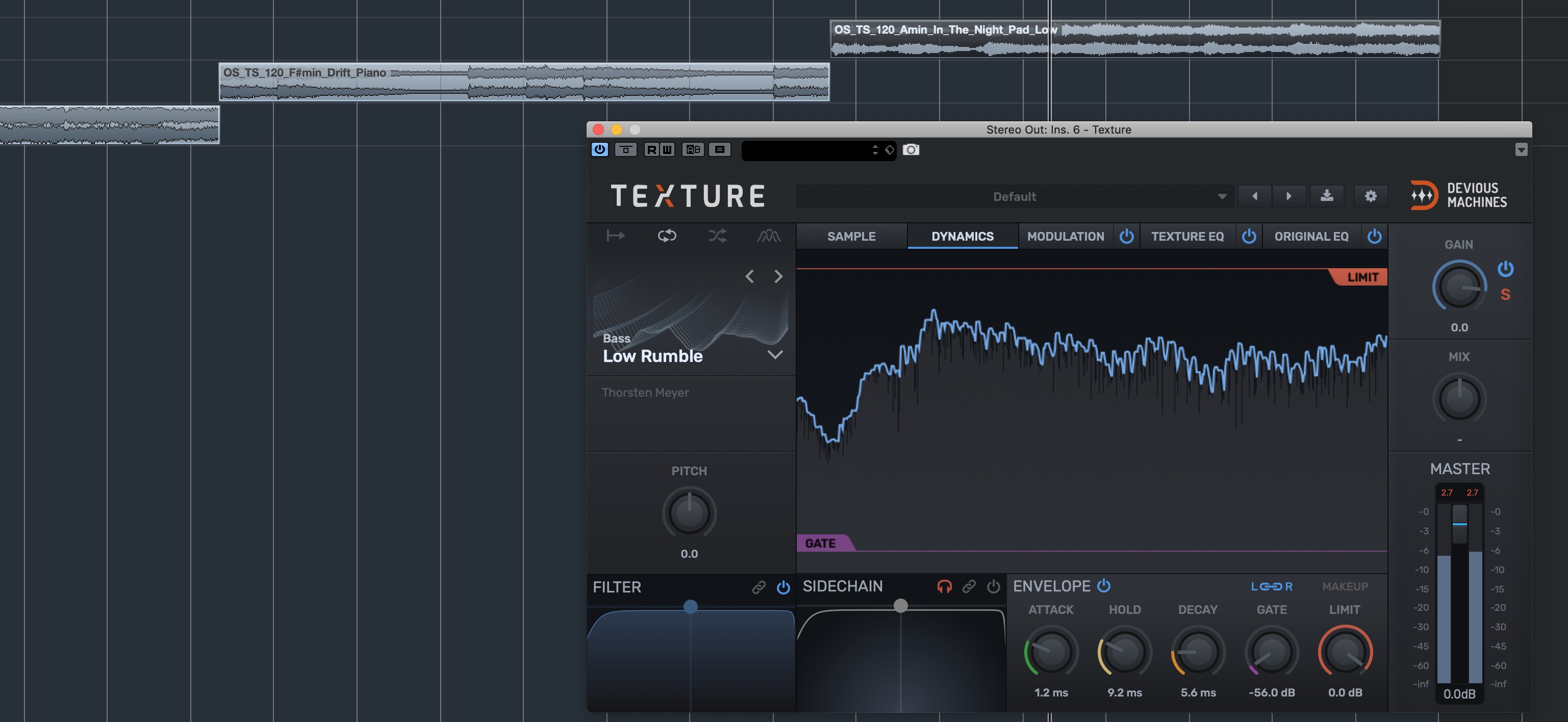Load previous preset arrow

1254,196
